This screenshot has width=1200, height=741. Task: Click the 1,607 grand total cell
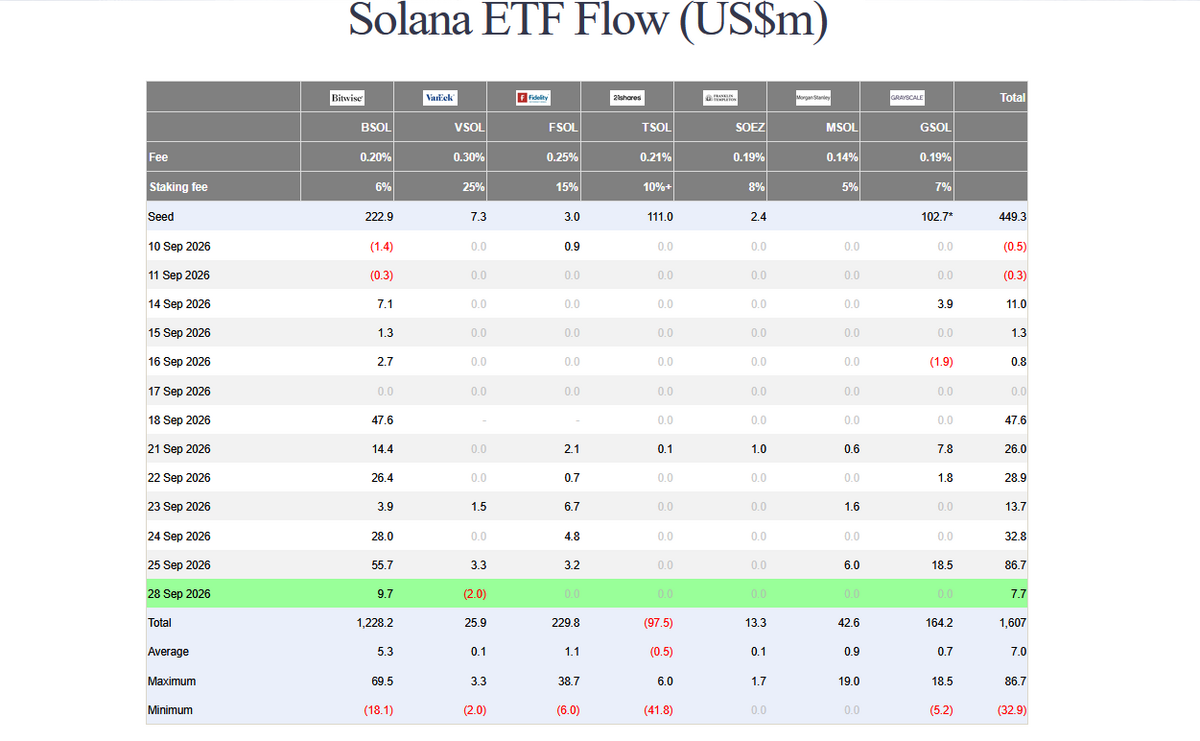tap(1011, 623)
